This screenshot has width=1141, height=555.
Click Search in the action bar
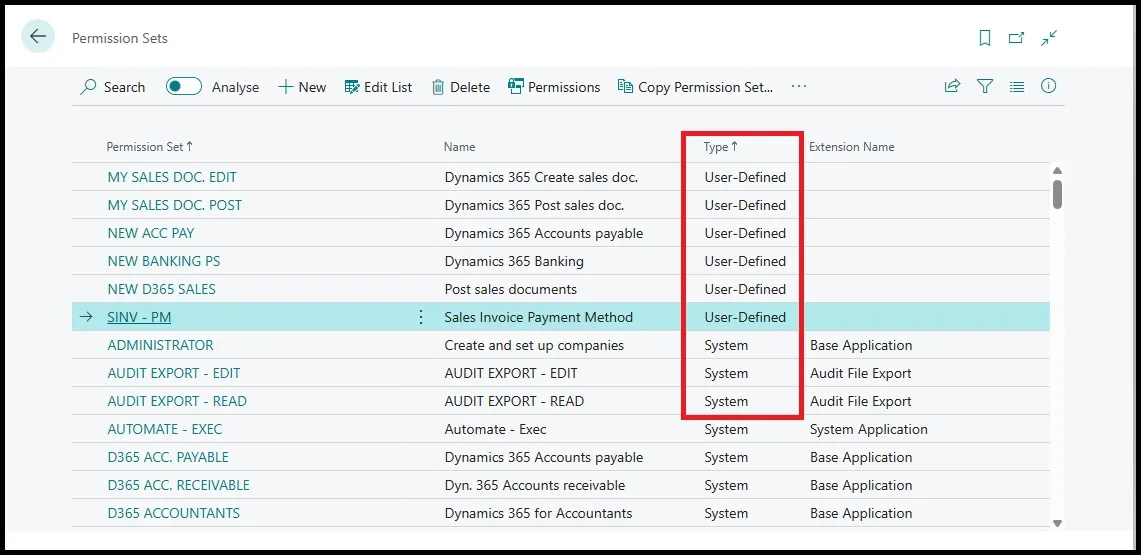click(113, 87)
